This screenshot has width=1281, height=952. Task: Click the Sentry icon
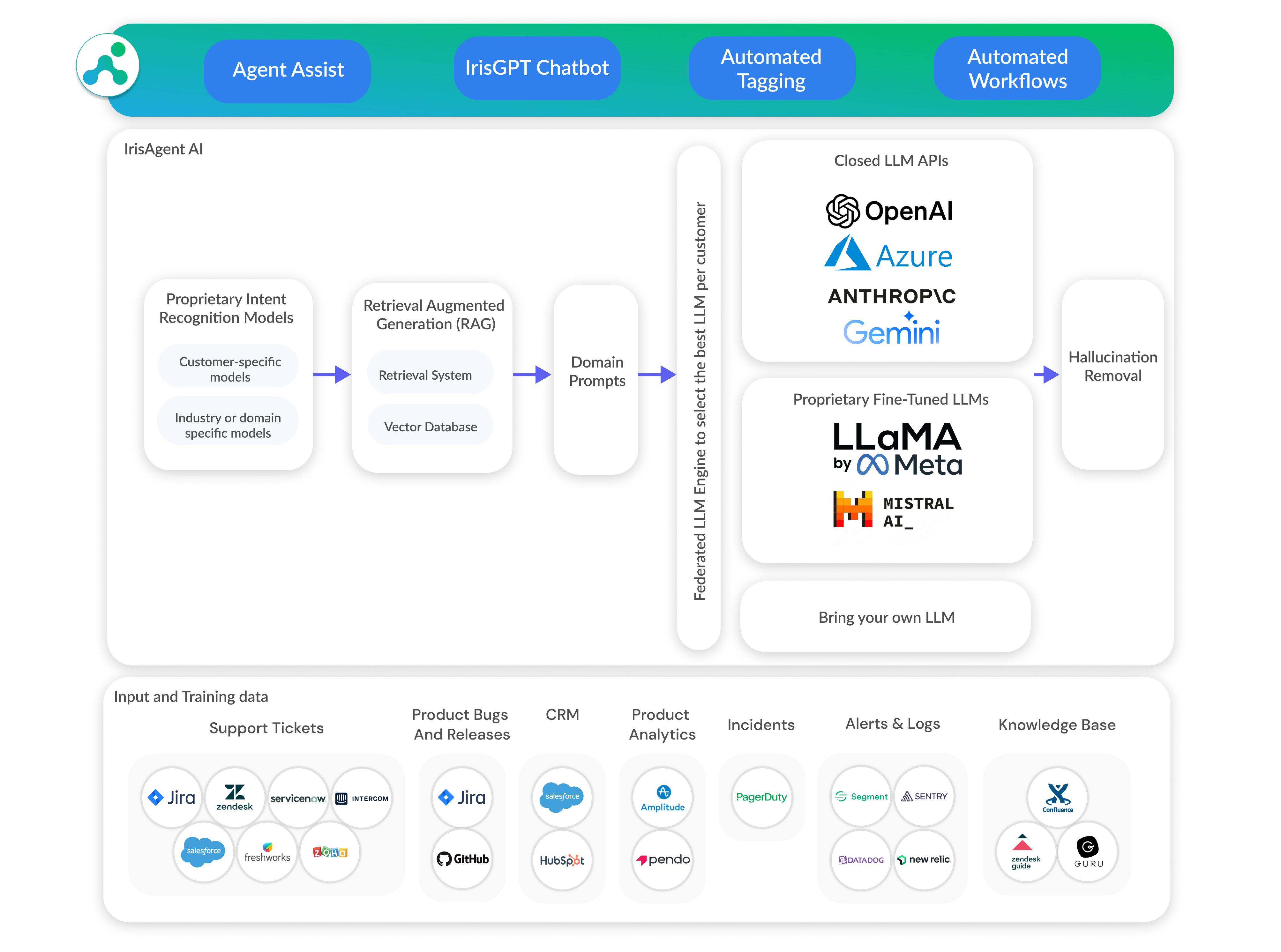tap(924, 796)
